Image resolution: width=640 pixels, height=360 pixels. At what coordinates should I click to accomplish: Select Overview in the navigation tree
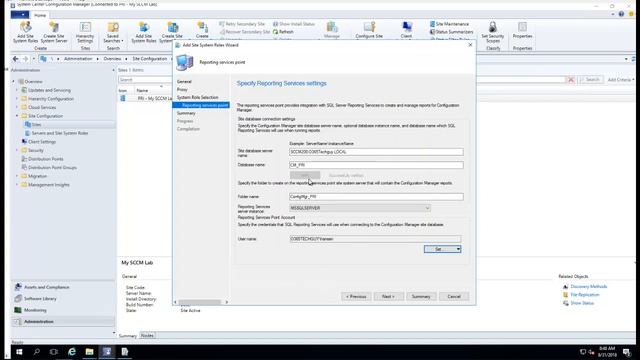click(33, 82)
